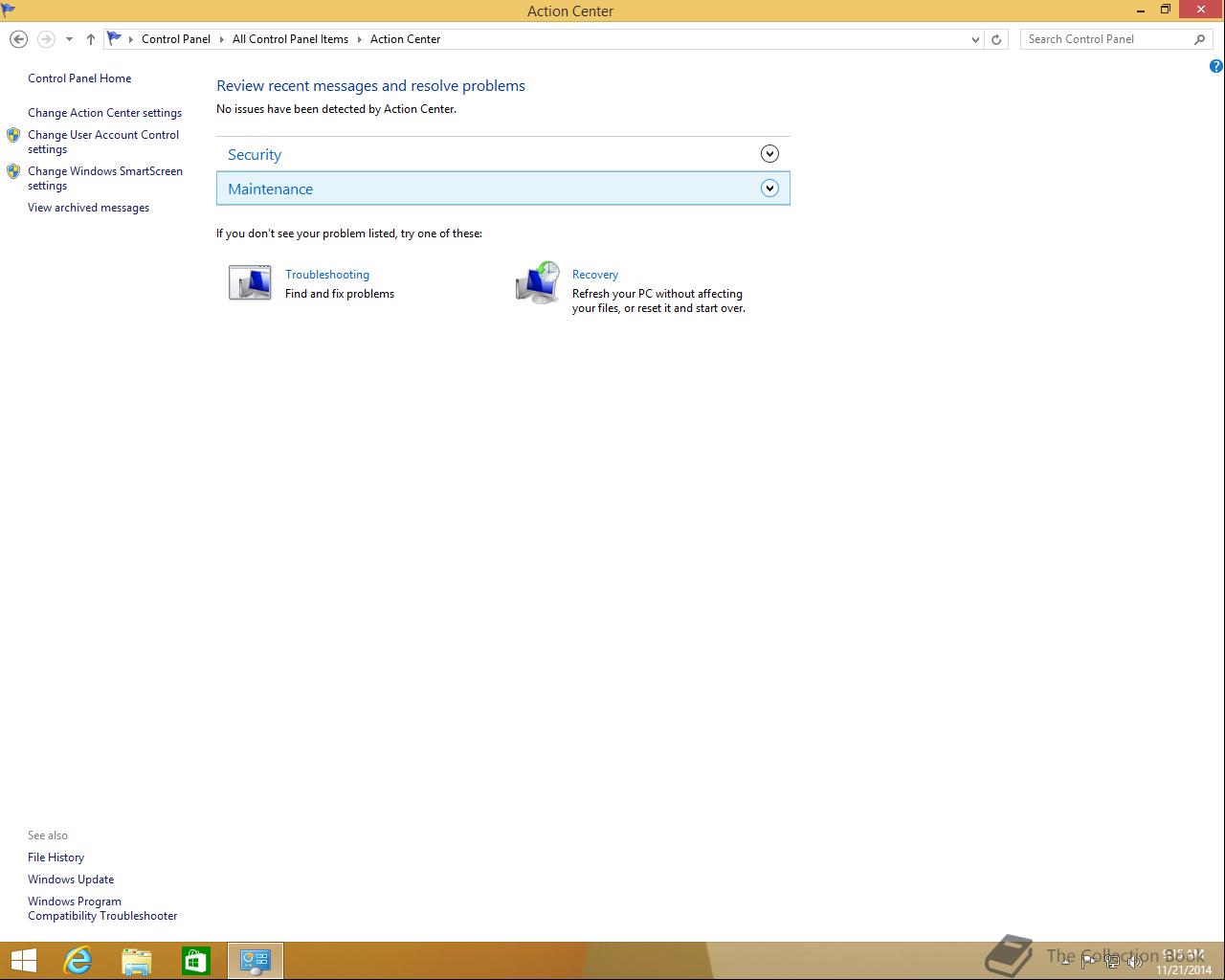The image size is (1225, 980).
Task: Open Windows Update link
Action: (71, 880)
